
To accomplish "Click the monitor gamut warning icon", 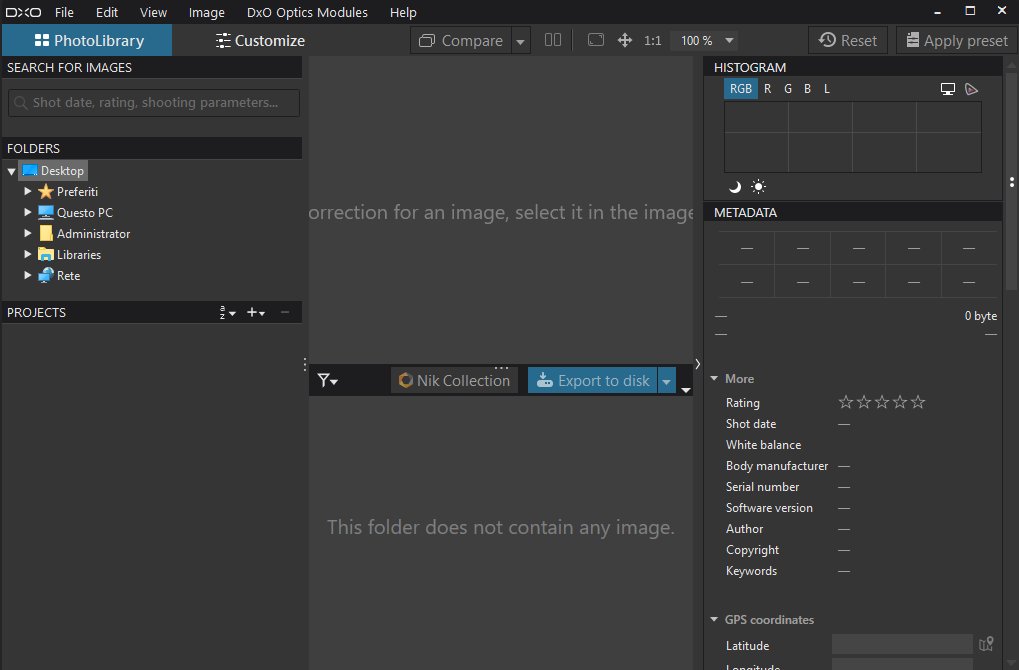I will (948, 89).
